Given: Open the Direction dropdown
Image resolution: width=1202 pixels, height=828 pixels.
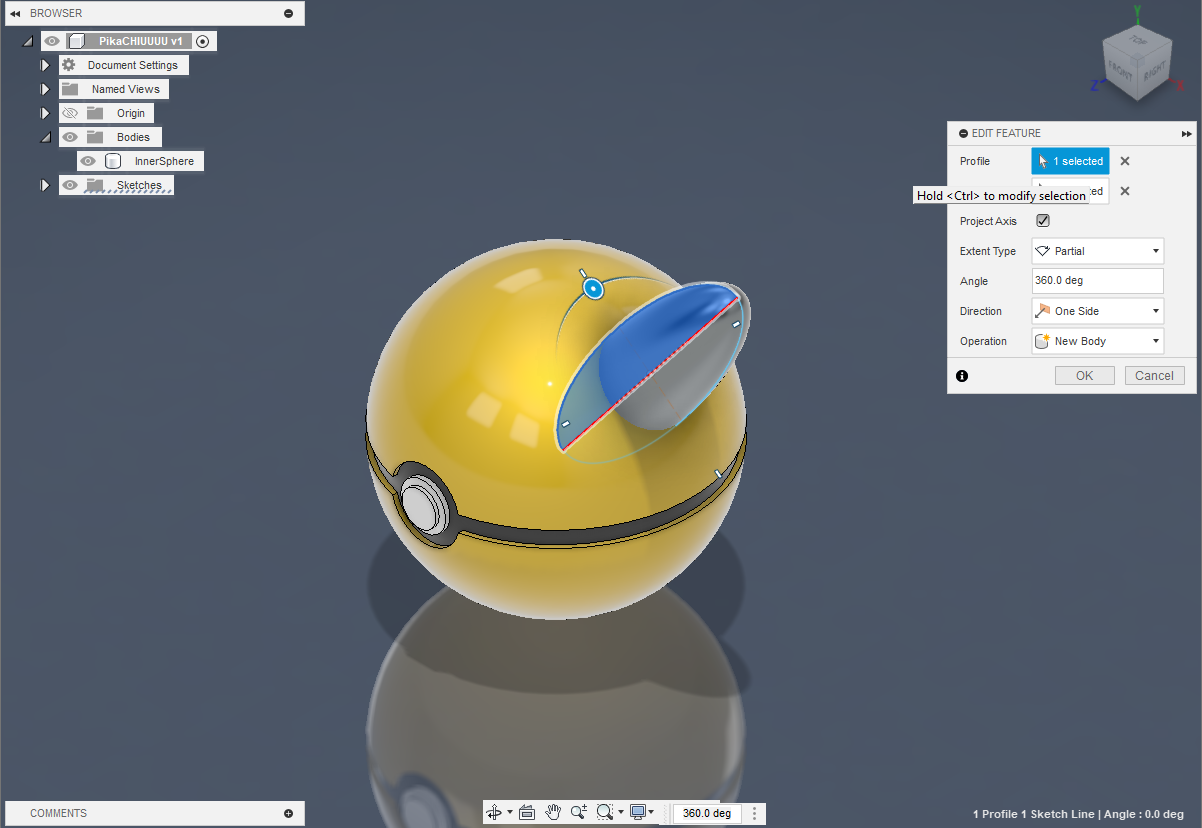Looking at the screenshot, I should pos(1098,311).
